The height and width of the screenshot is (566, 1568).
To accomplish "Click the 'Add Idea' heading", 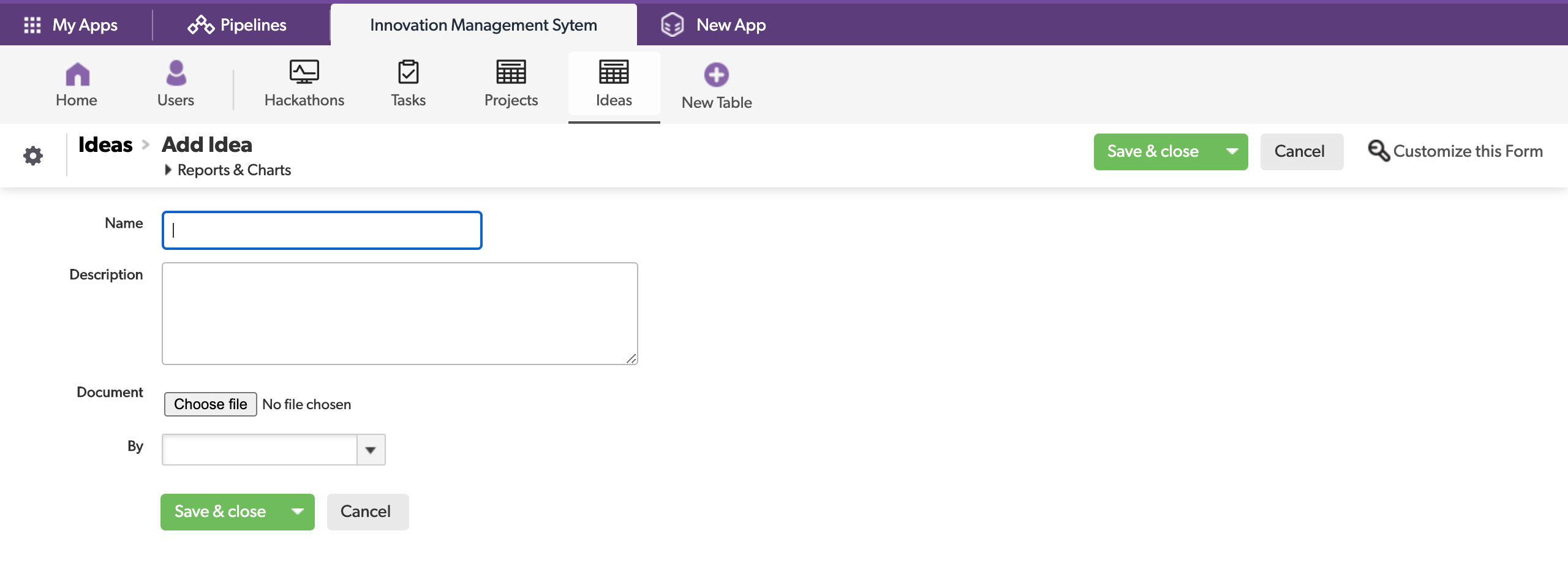I will [x=207, y=145].
